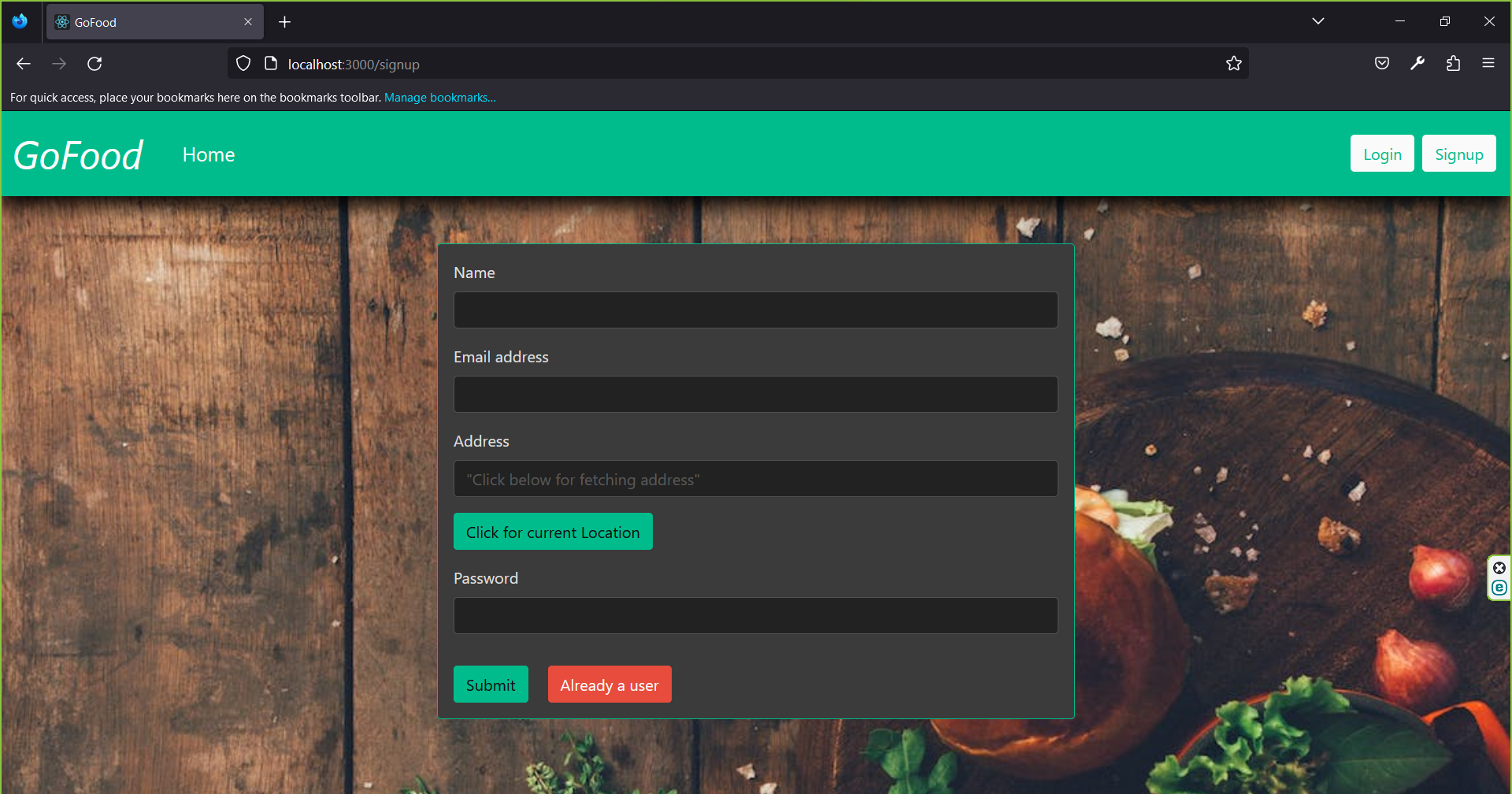Click the Name input field
1512x794 pixels.
click(754, 310)
